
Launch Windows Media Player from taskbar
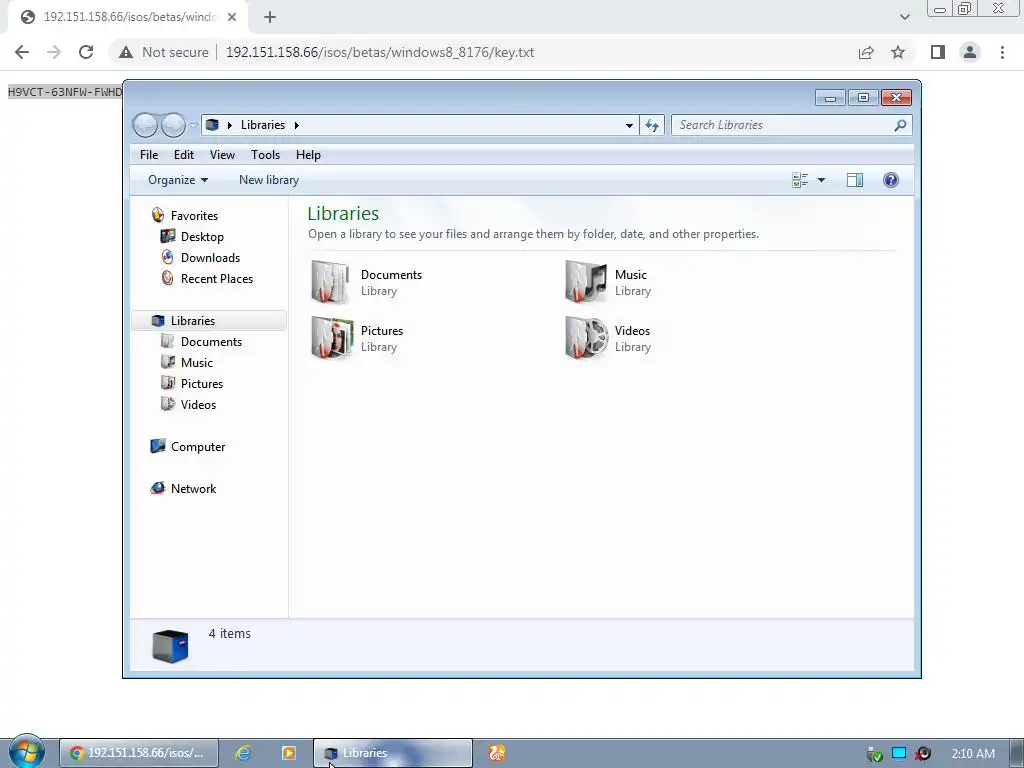tap(289, 753)
